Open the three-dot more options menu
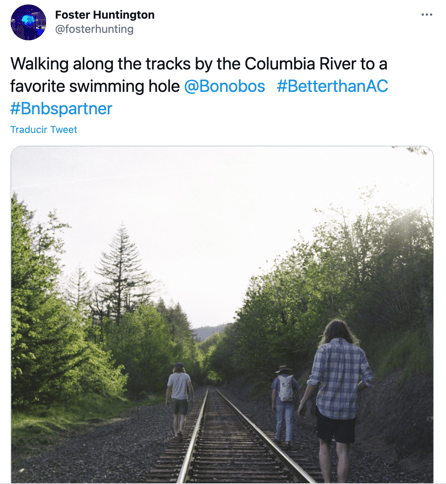This screenshot has height=484, width=446. [x=427, y=15]
